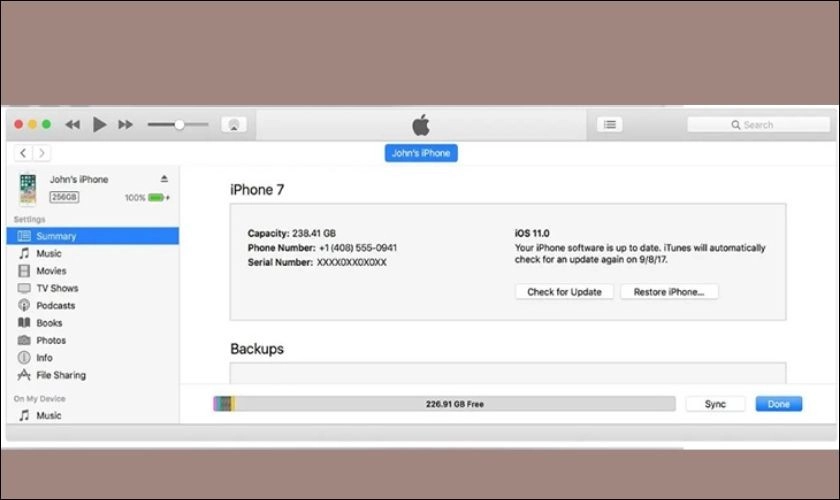Click into the Search field
Image resolution: width=840 pixels, height=500 pixels.
point(758,125)
